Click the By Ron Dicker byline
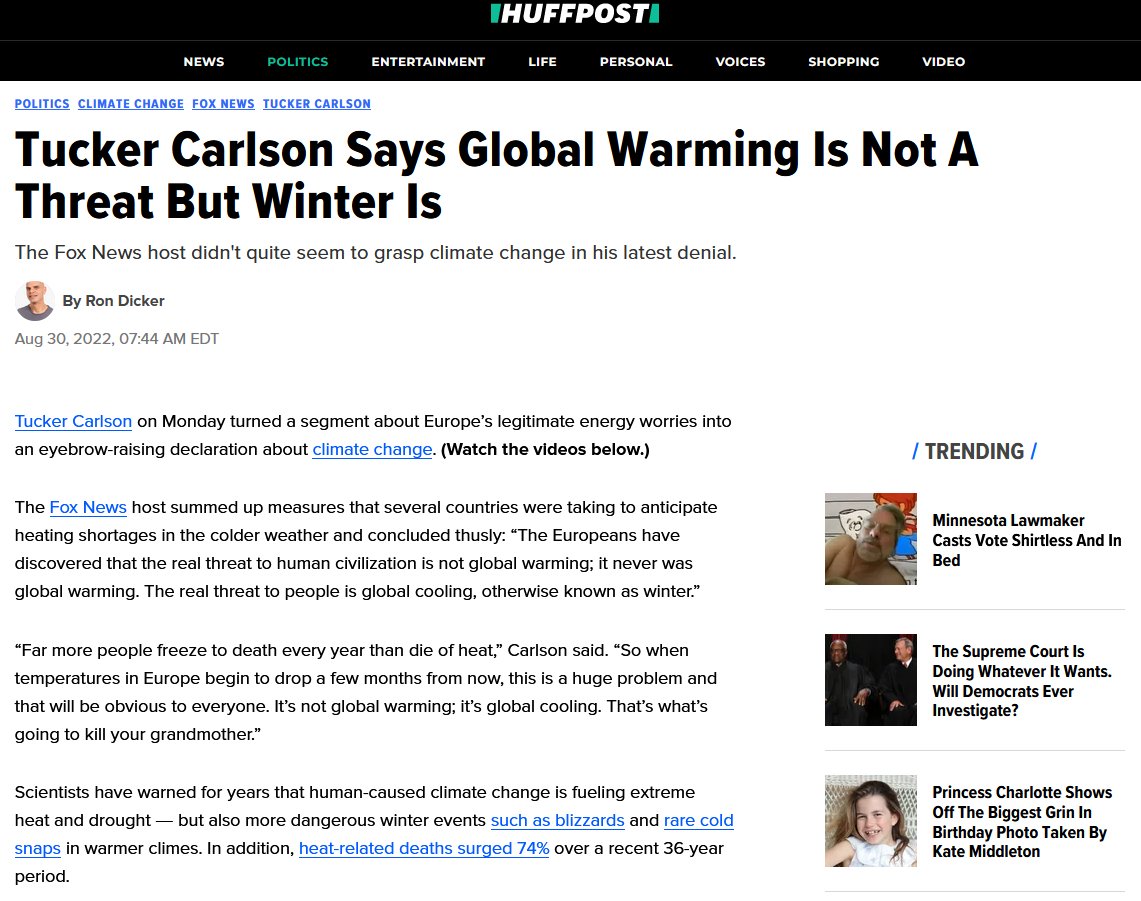Image resolution: width=1141 pixels, height=901 pixels. coord(114,301)
